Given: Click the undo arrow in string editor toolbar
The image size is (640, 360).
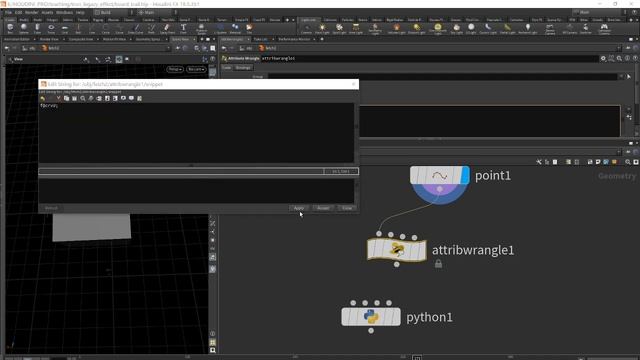Looking at the screenshot, I should click(x=42, y=98).
